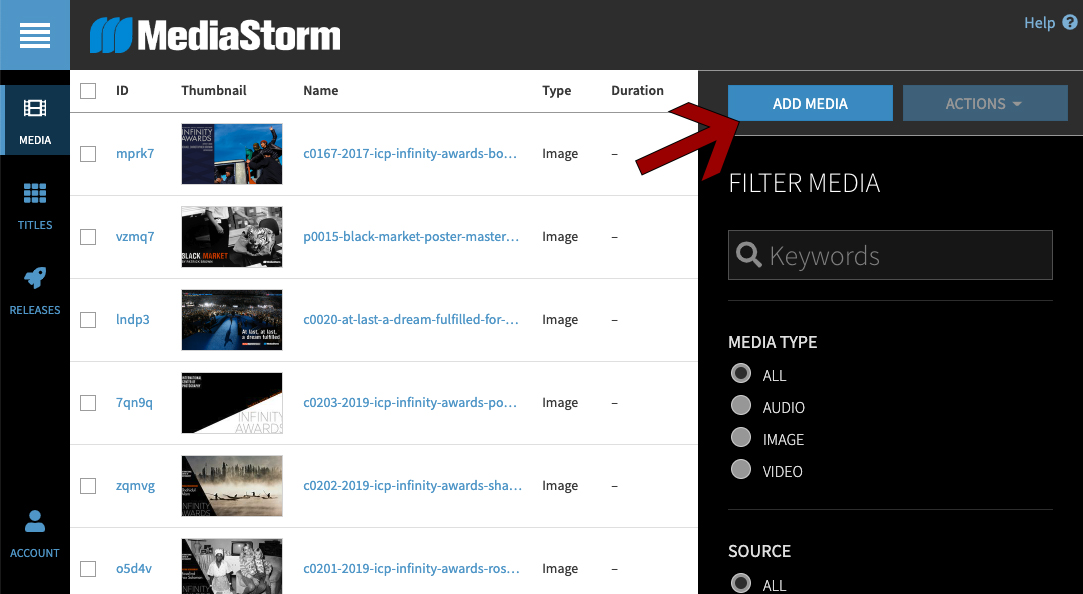Check the box for row mprk7
This screenshot has width=1083, height=594.
[88, 154]
